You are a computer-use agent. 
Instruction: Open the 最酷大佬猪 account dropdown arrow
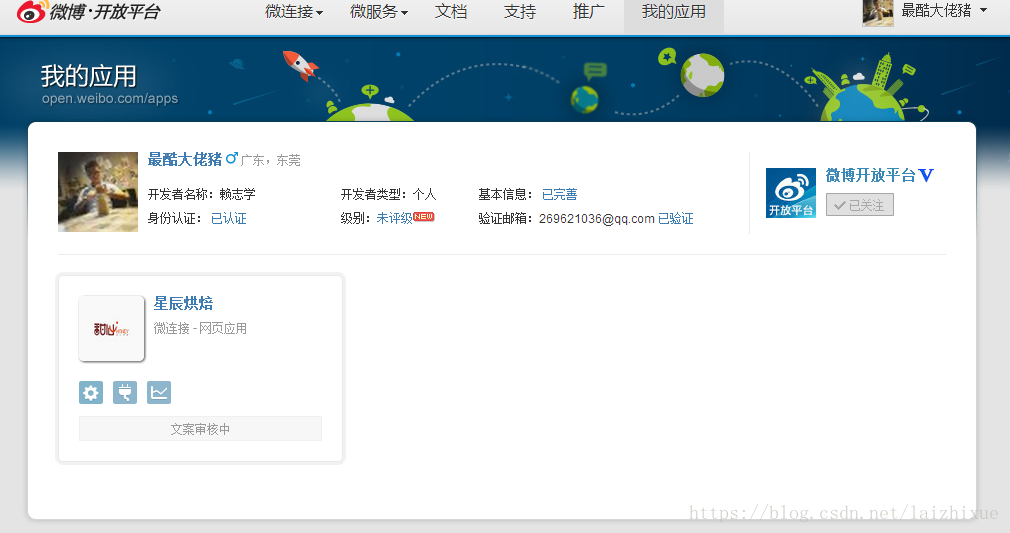984,10
